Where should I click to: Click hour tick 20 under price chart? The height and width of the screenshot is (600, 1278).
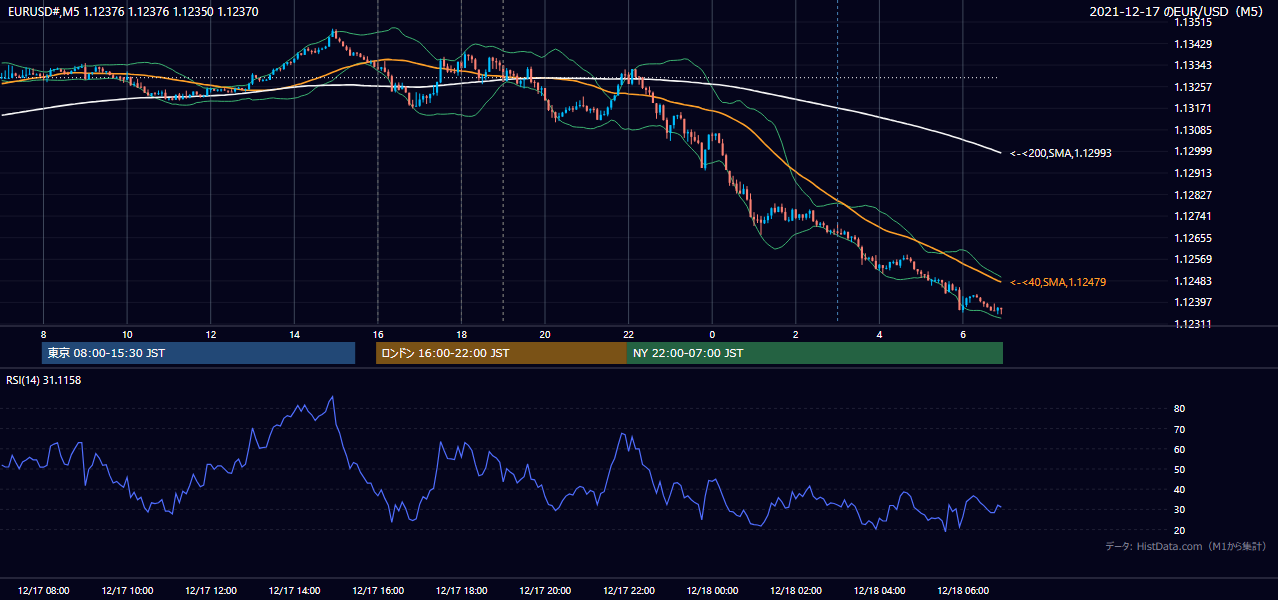coord(545,334)
